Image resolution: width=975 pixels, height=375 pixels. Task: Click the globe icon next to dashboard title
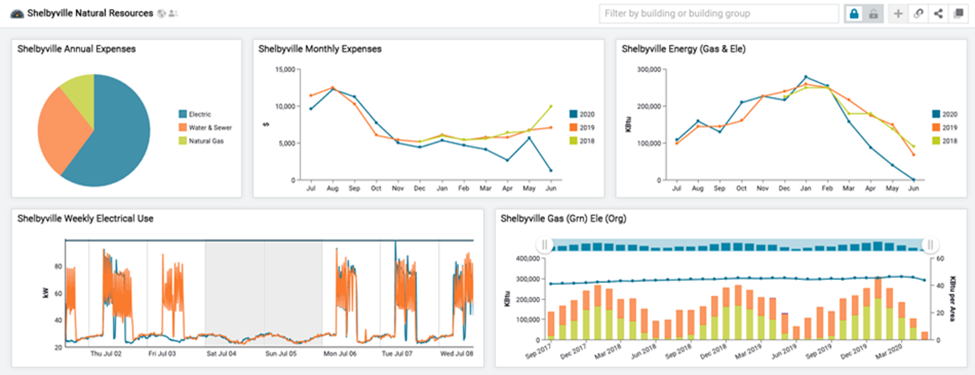click(162, 14)
